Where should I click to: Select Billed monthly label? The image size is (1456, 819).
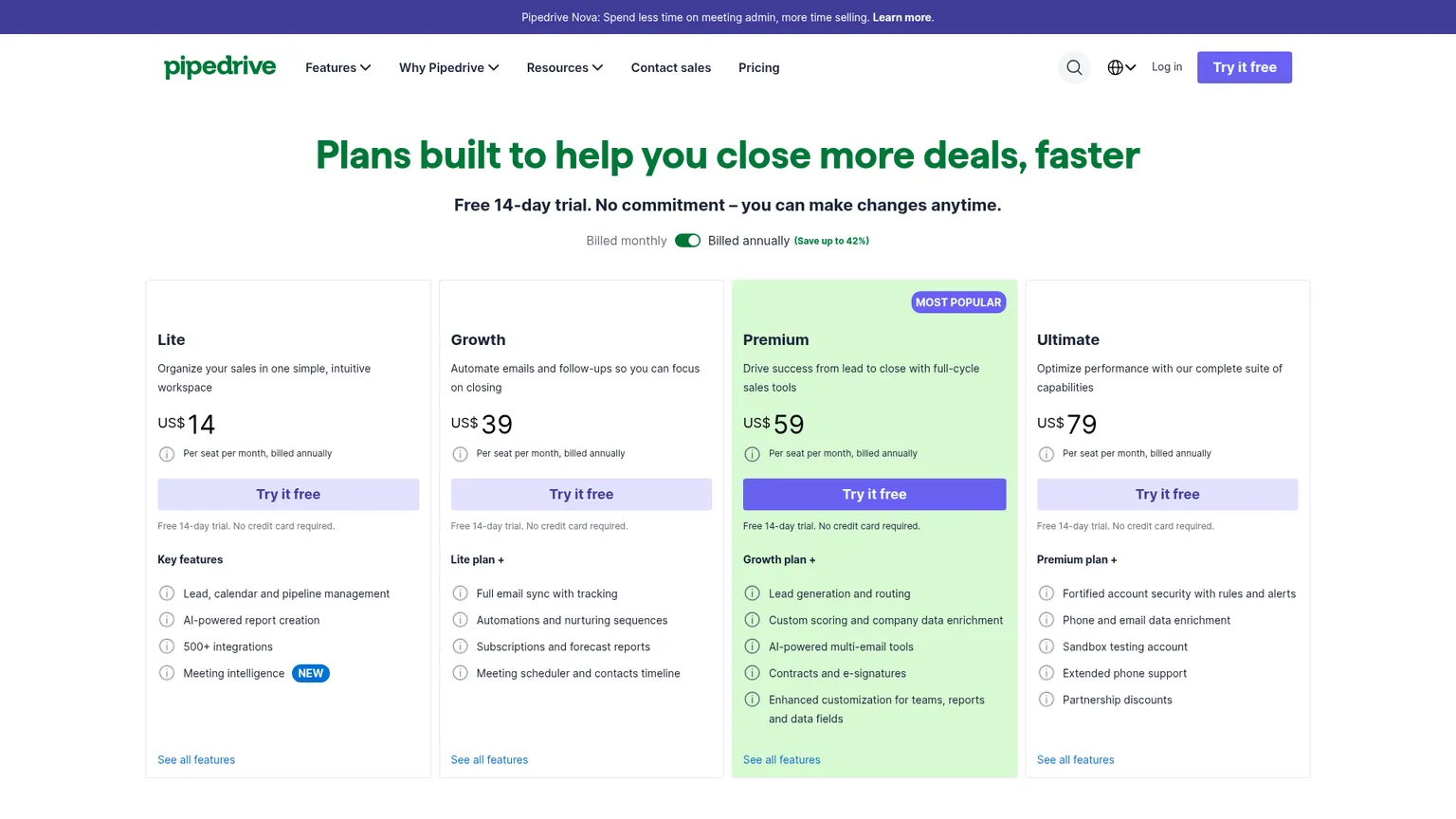[626, 241]
